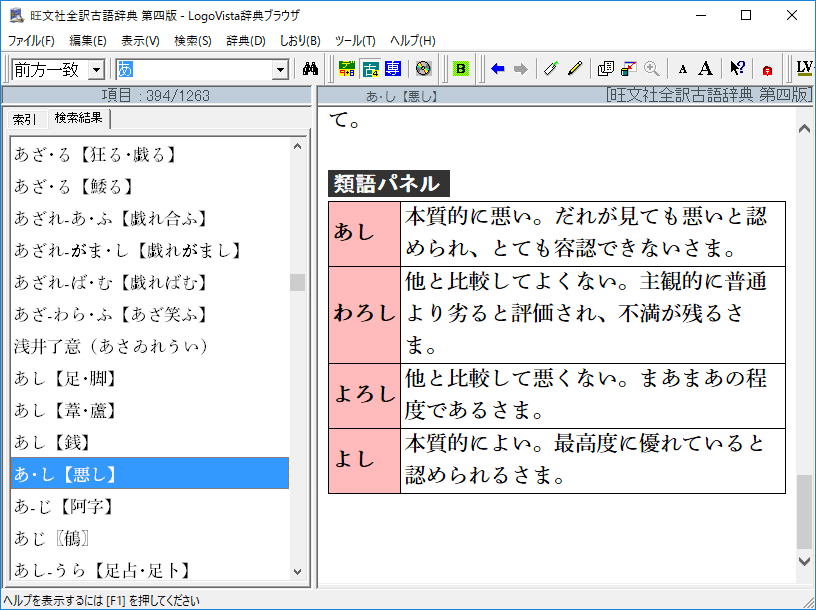Select entry あざ-わら・ふ【あざ笑ふ】

click(150, 314)
